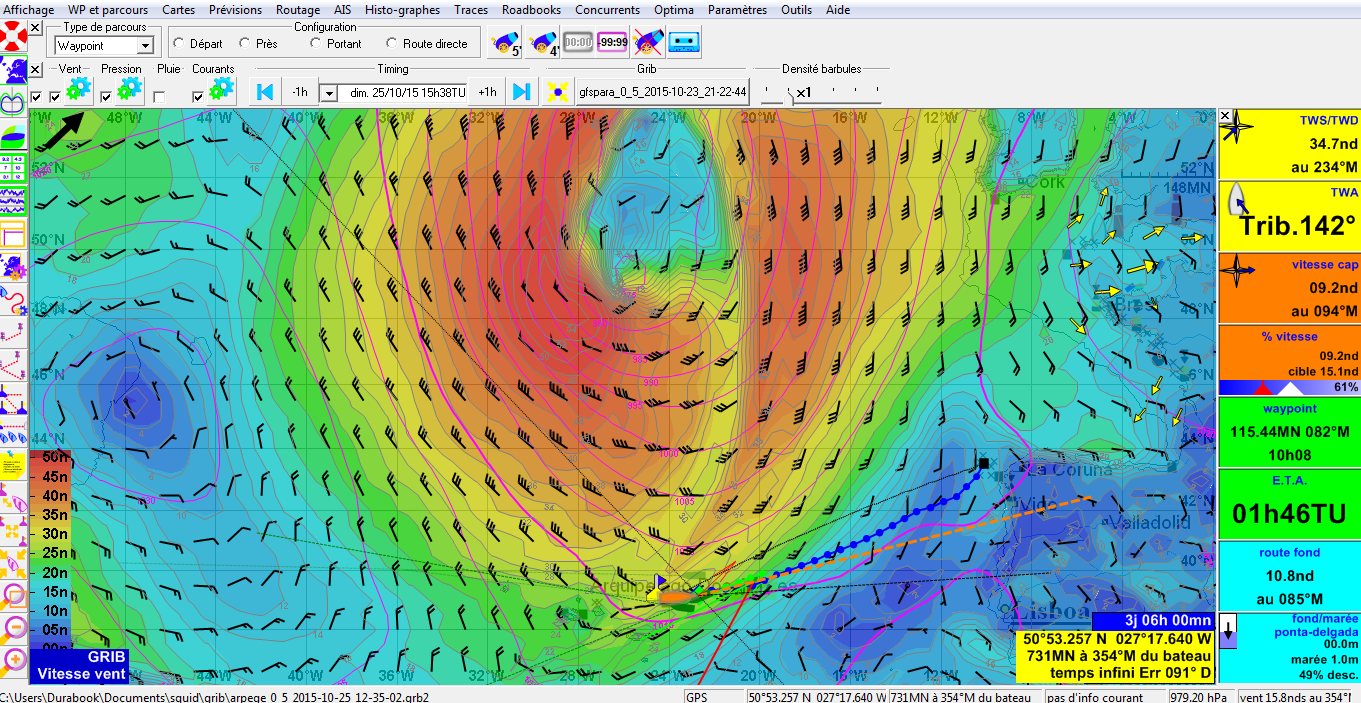Click the compass rose in TWS/TWD panel

point(1238,127)
